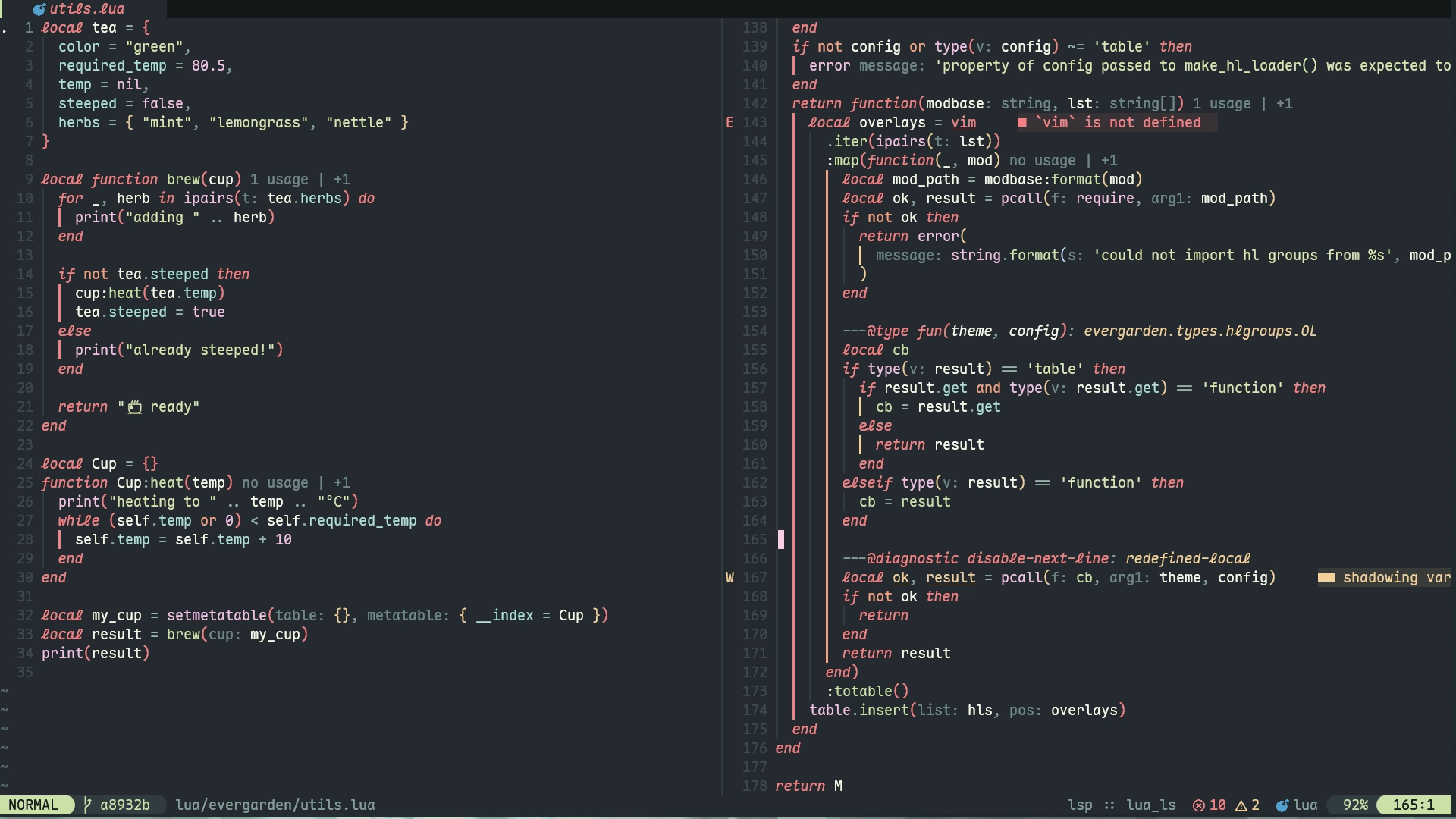Click line number 154 in right pane

(x=755, y=331)
